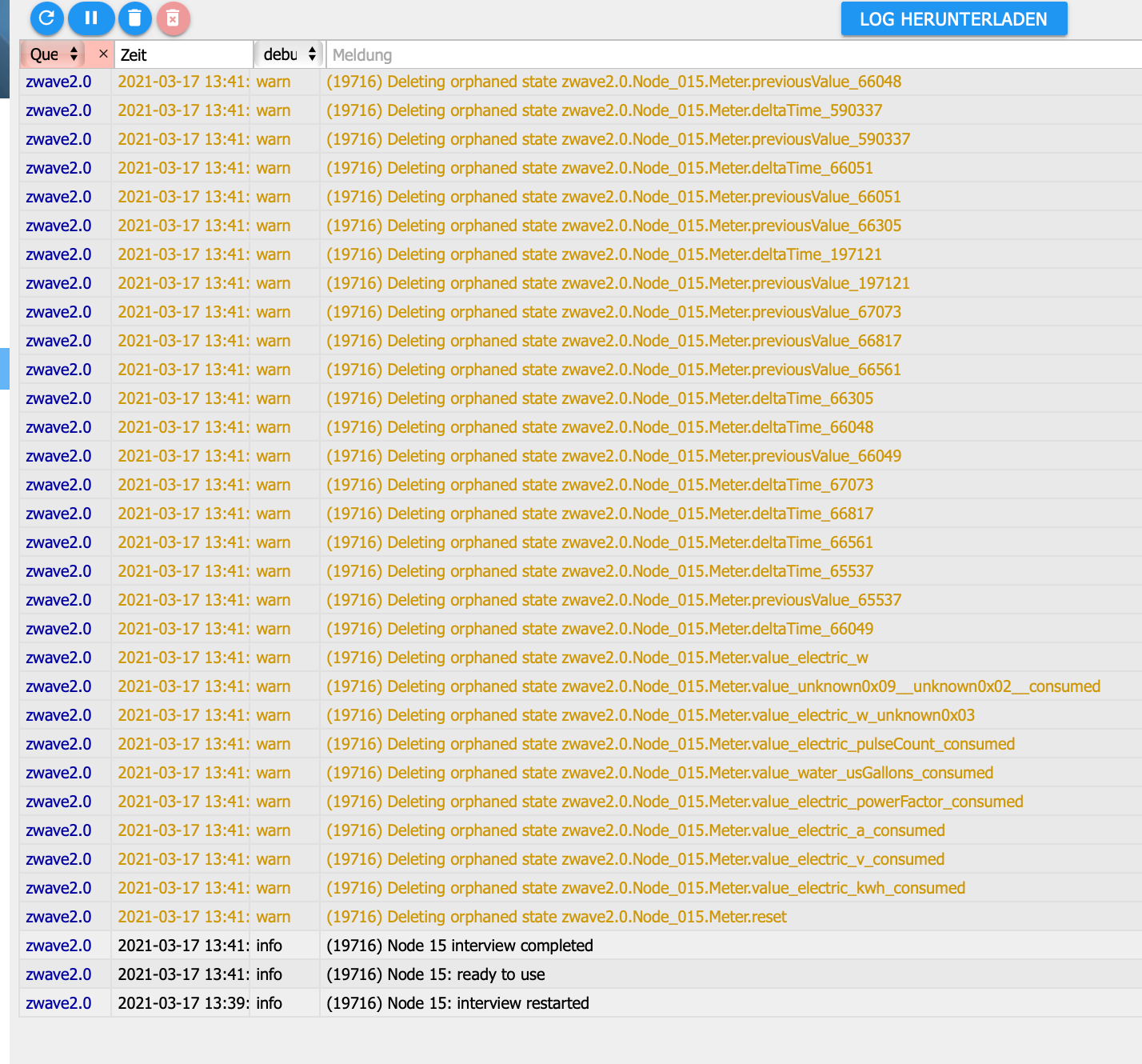Click message ending in deltaTime_66305

tap(600, 398)
